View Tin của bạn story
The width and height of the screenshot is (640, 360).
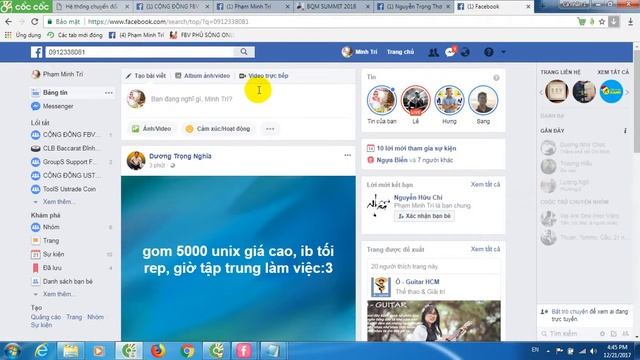pos(382,100)
